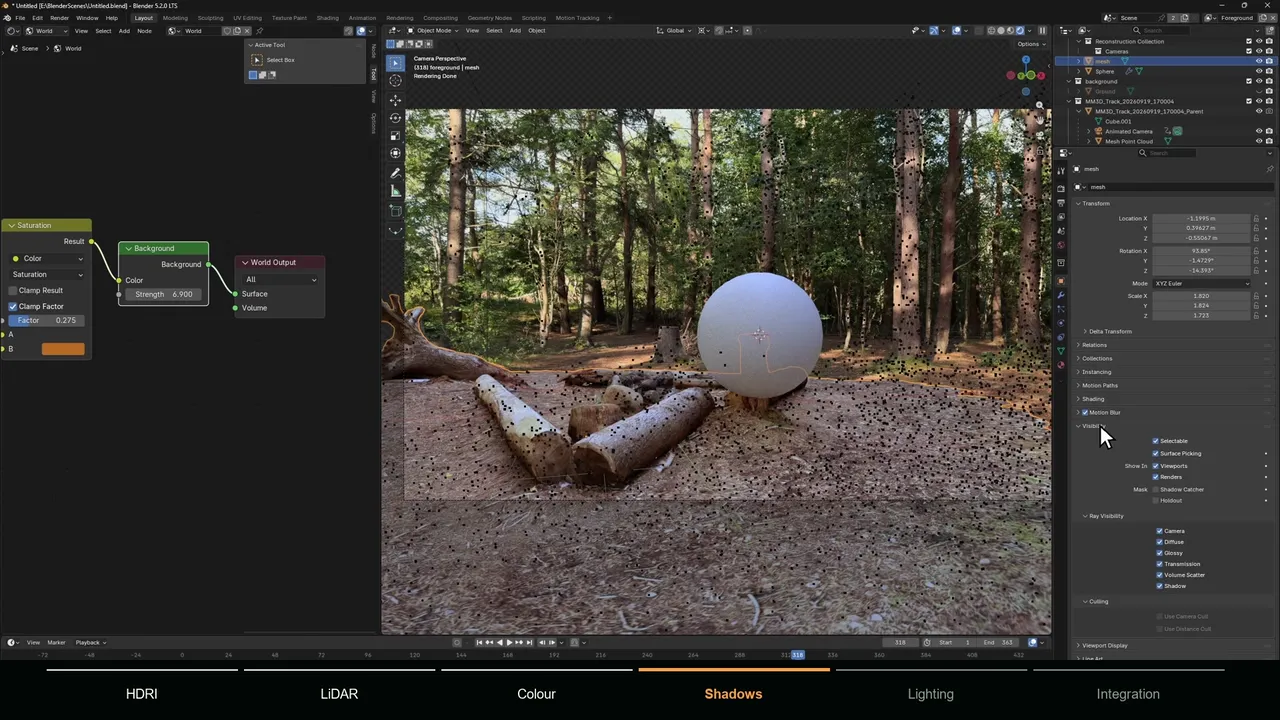Viewport: 1280px width, 720px height.
Task: Expand the Viewport Display panel
Action: click(x=1102, y=645)
